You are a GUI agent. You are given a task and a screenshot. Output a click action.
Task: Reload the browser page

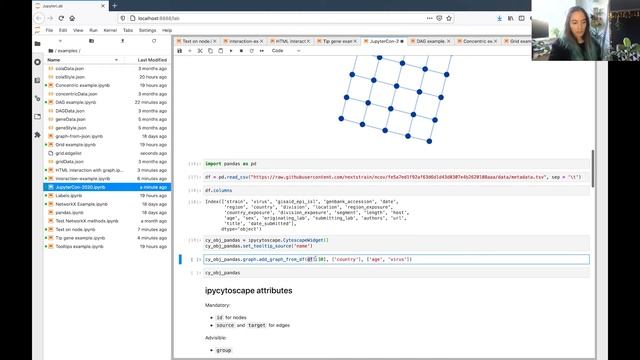[x=61, y=18]
